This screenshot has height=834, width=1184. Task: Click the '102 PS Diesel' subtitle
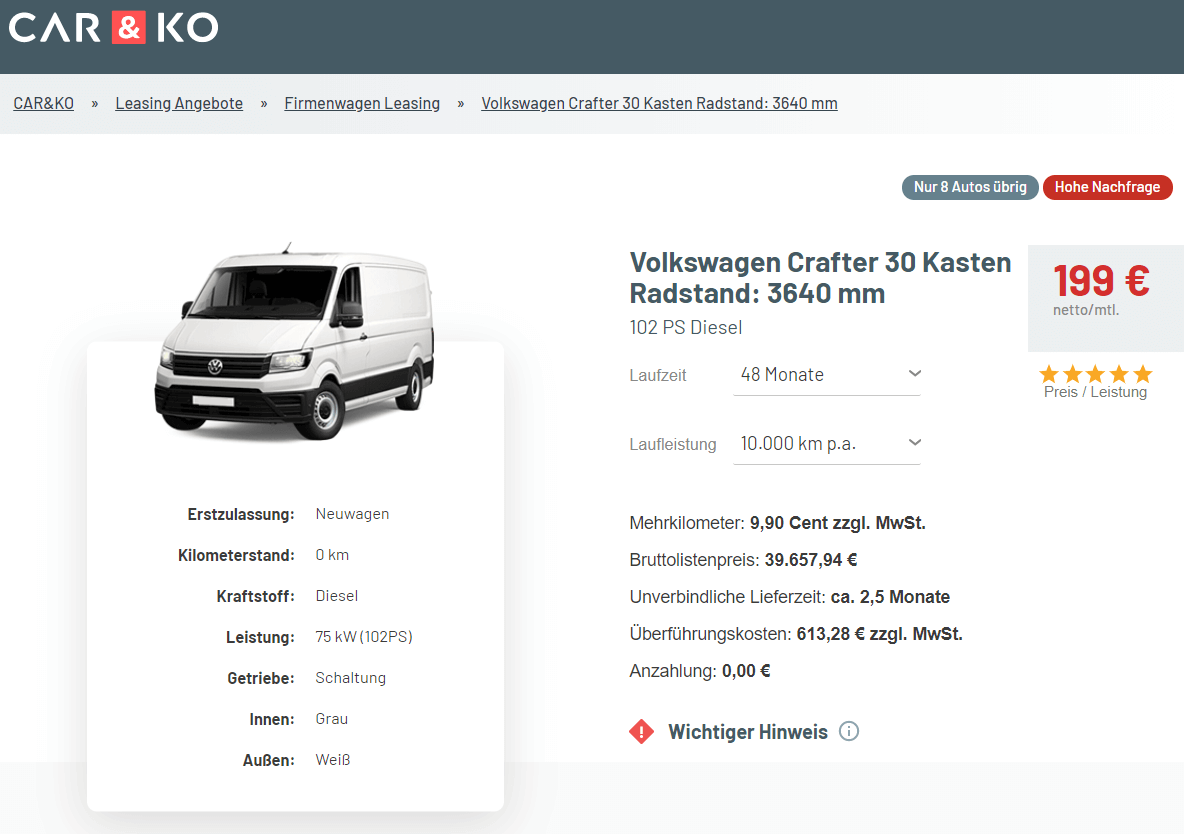tap(686, 327)
